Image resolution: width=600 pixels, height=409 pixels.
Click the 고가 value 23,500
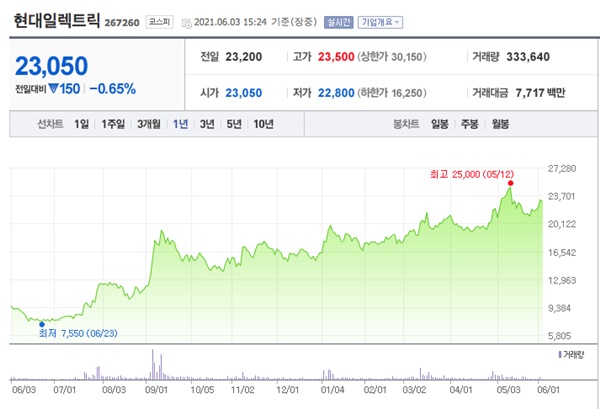[336, 57]
